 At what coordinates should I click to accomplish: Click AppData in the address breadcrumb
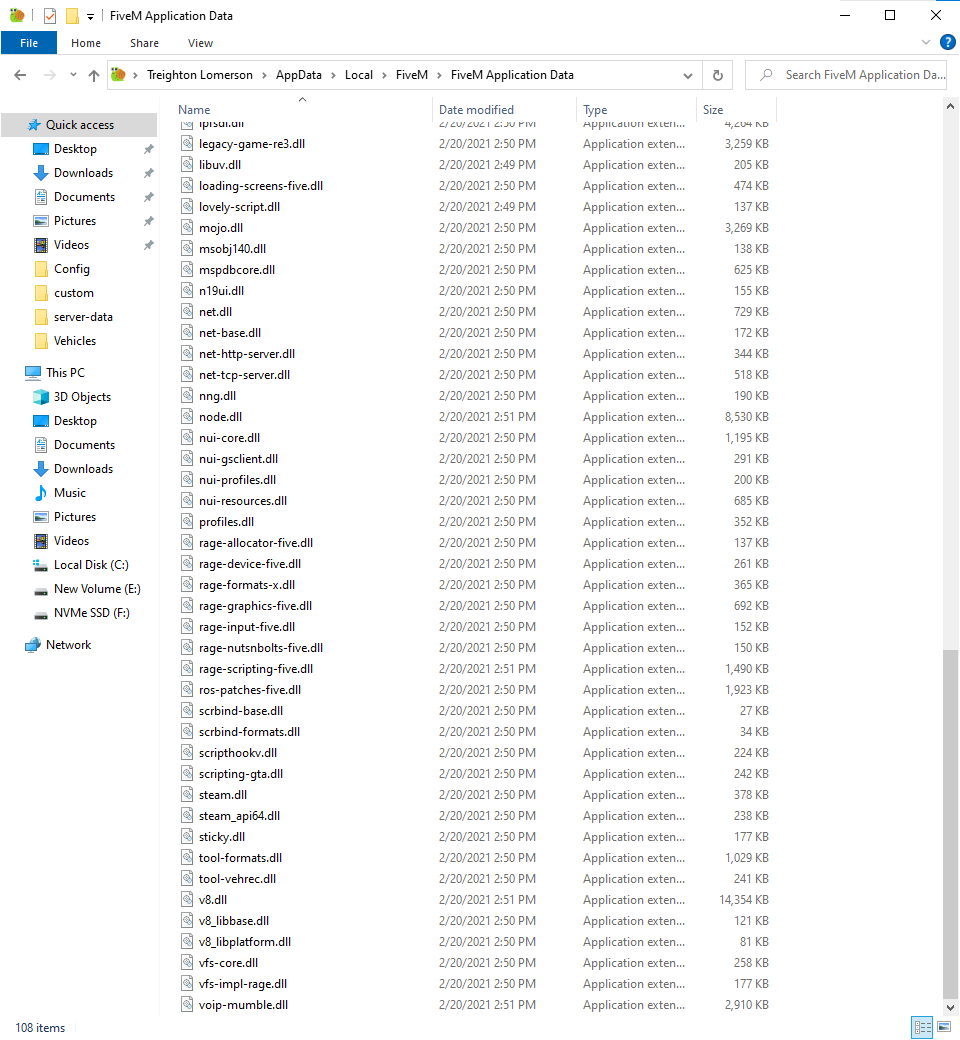pos(299,75)
